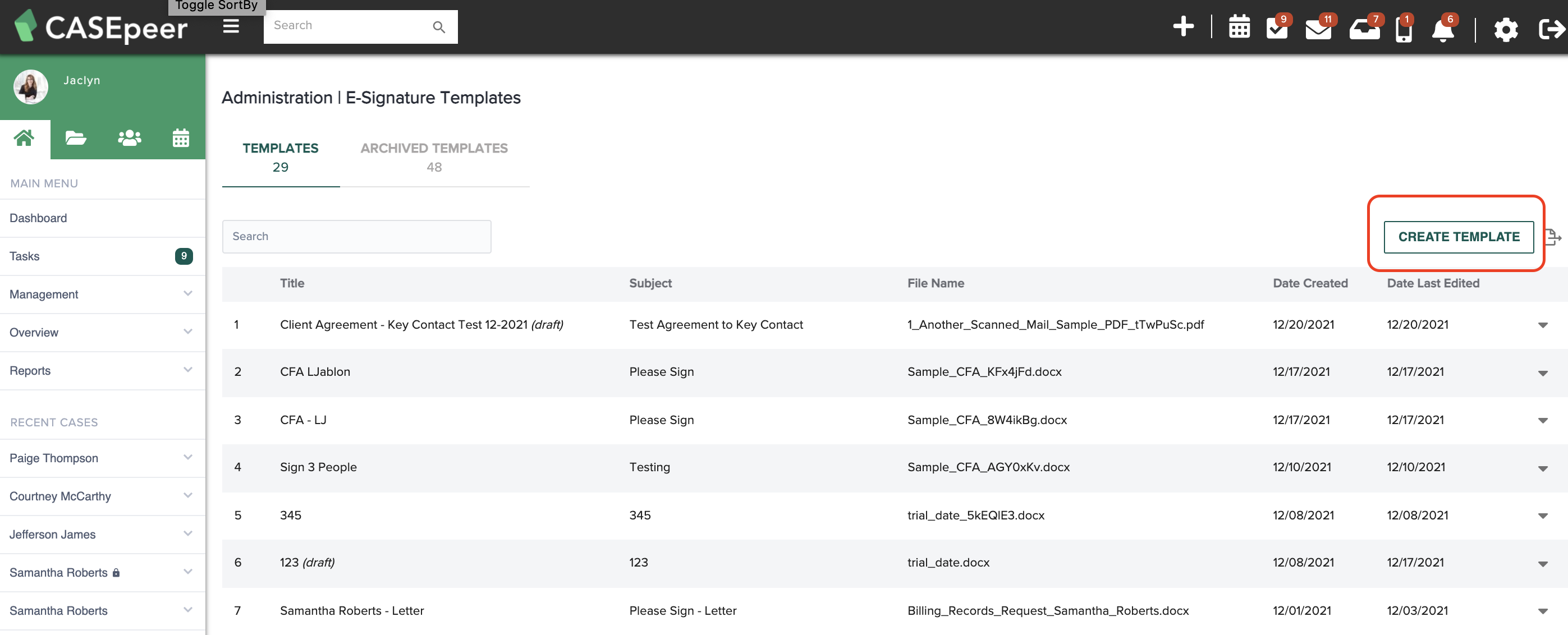View mobile notifications icon showing 1 alert

(1404, 29)
